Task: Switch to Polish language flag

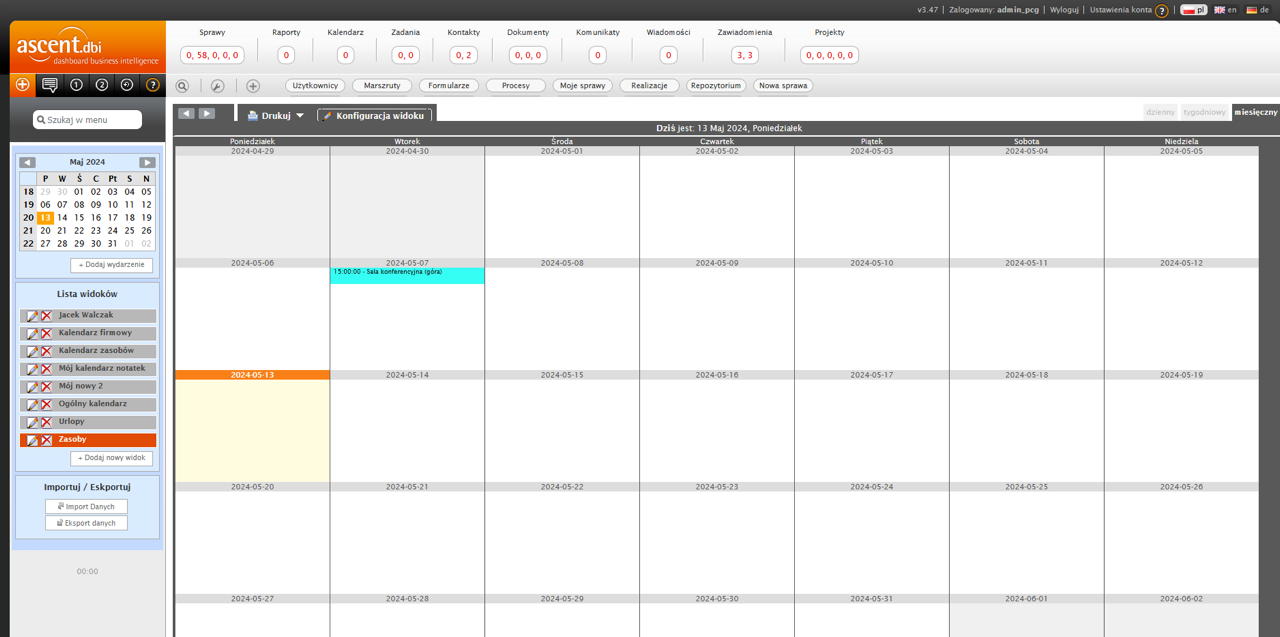Action: pos(1193,10)
